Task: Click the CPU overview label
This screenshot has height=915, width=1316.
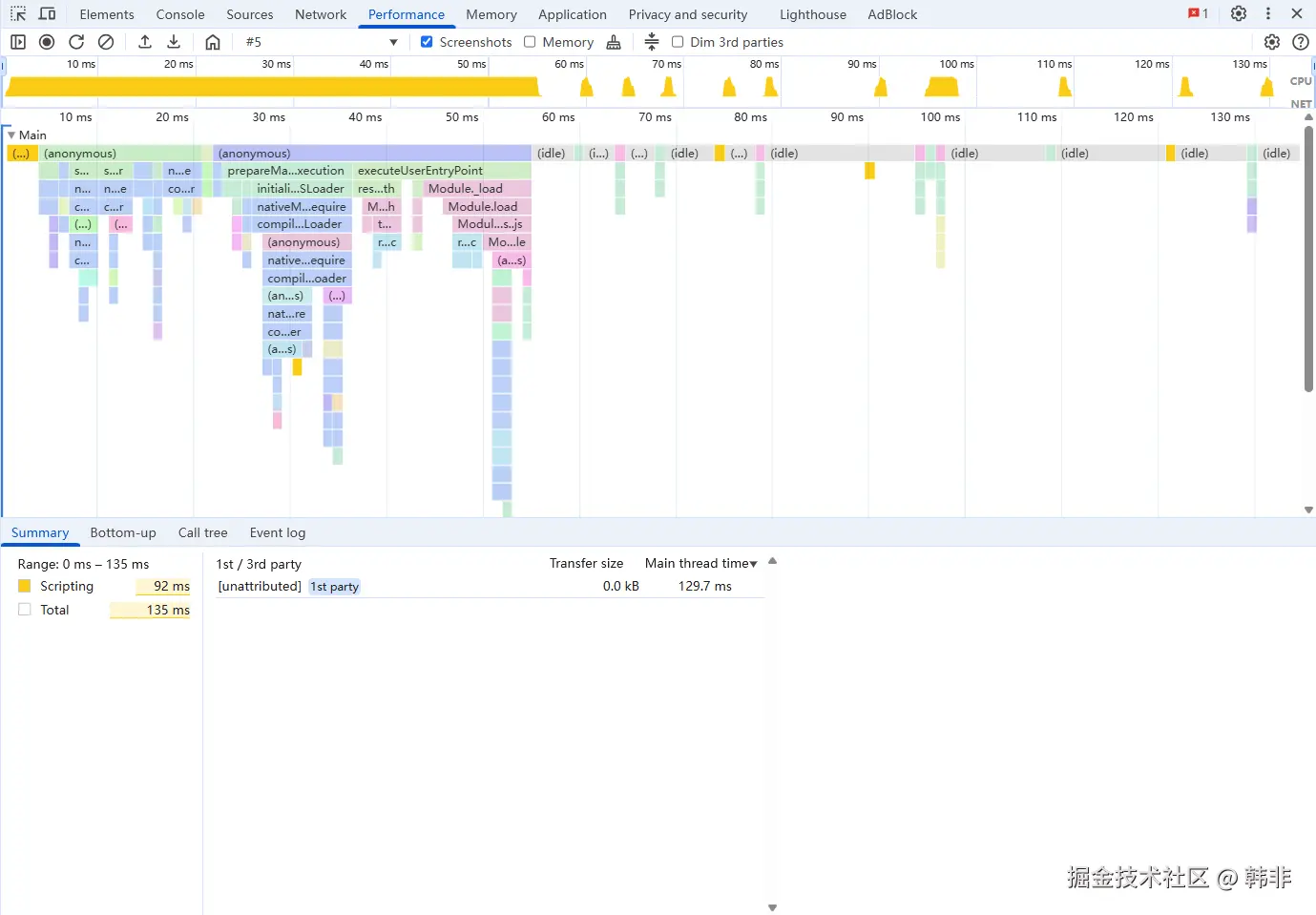Action: tap(1301, 81)
